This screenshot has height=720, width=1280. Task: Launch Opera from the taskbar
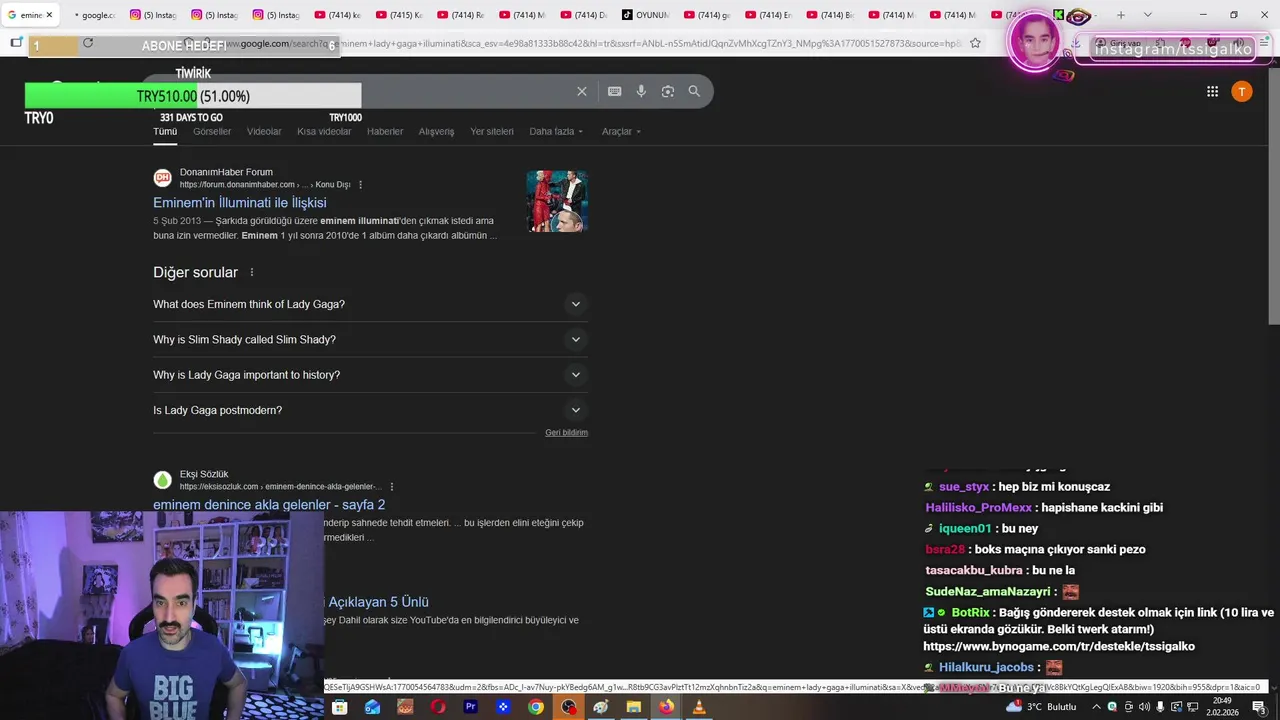click(x=438, y=707)
